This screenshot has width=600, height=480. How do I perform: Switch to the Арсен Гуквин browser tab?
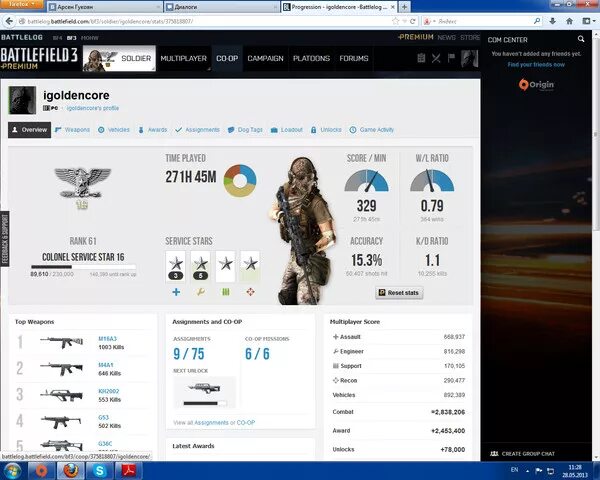point(104,7)
